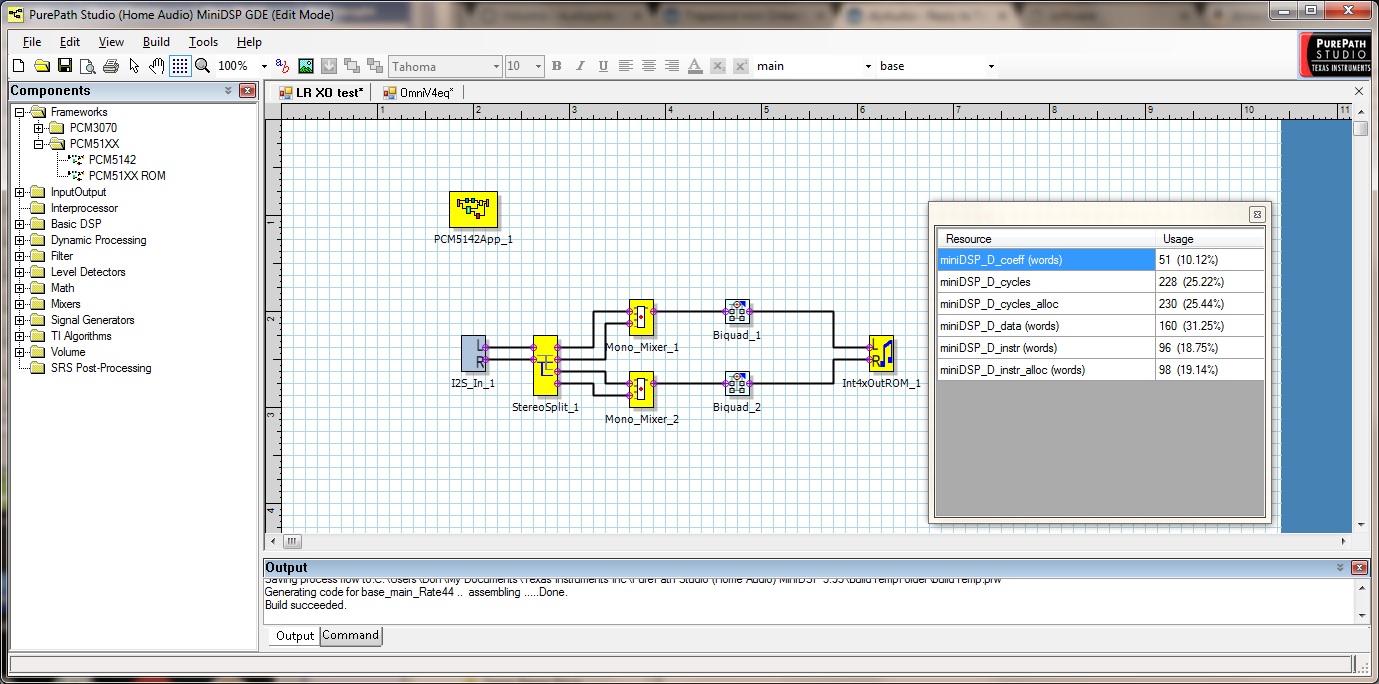
Task: Collapse the PCM51XX tree node
Action: [x=39, y=144]
